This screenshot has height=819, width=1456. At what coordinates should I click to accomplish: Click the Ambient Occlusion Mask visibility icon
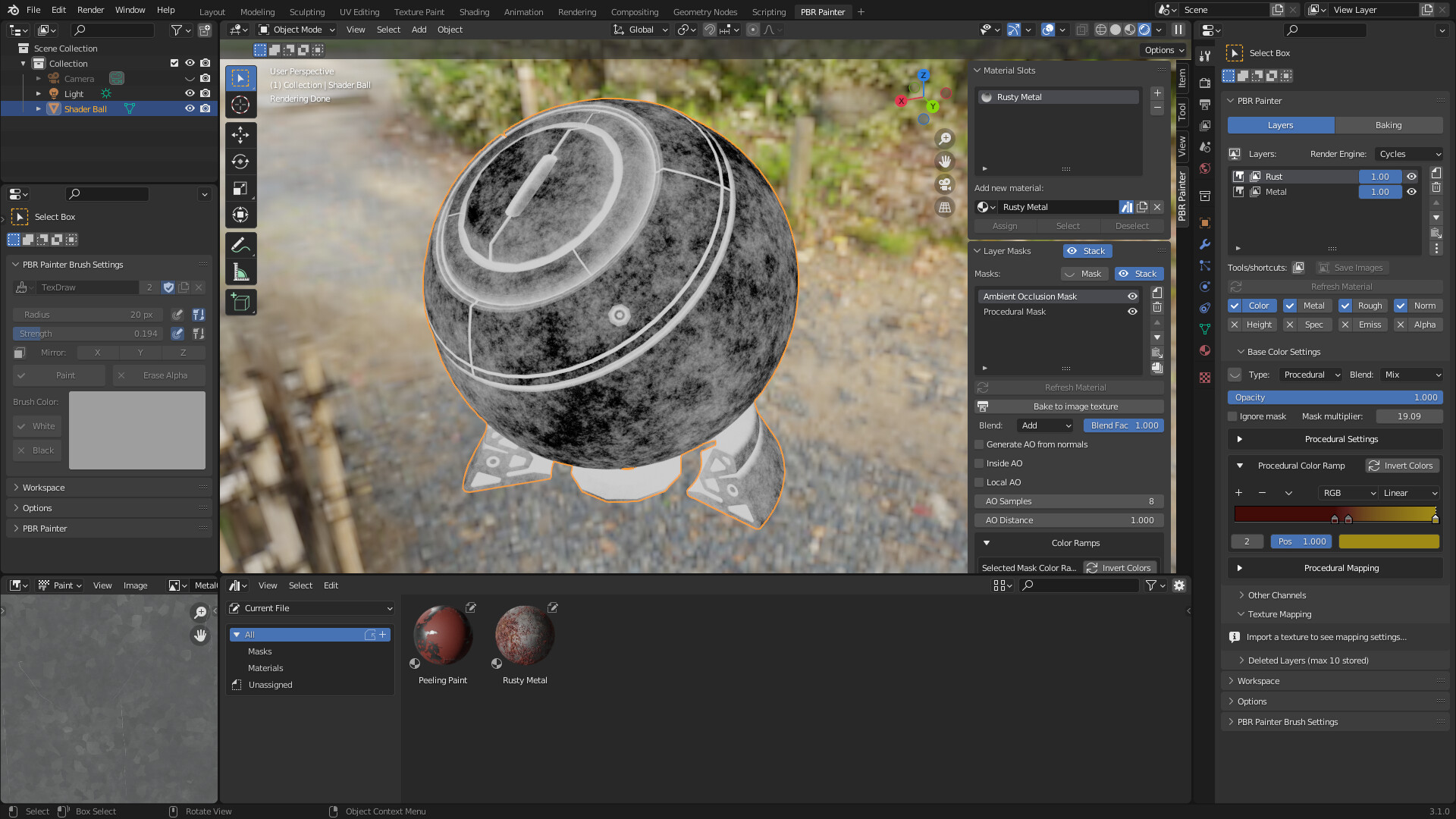(x=1133, y=296)
